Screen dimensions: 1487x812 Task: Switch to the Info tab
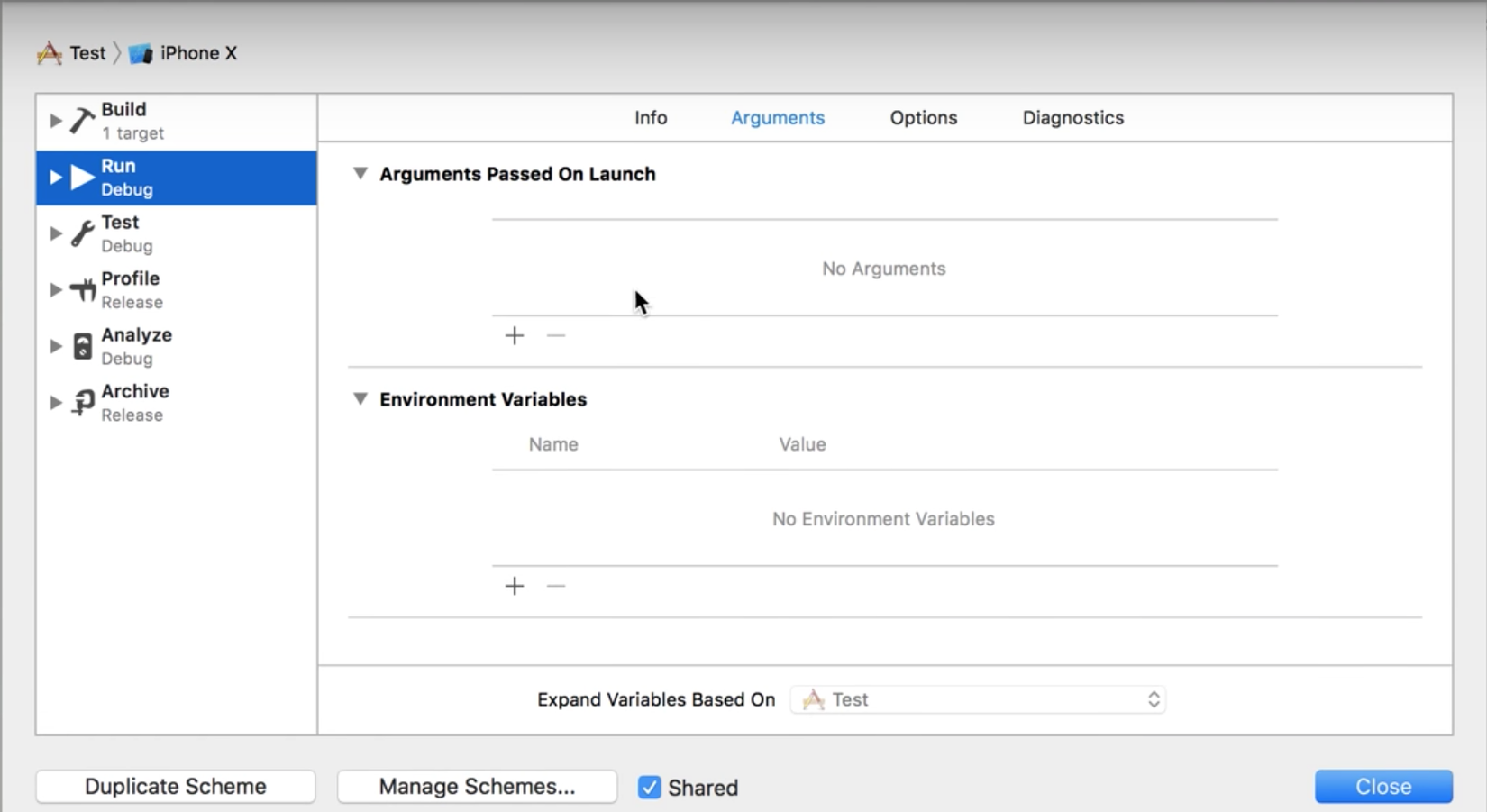click(651, 118)
